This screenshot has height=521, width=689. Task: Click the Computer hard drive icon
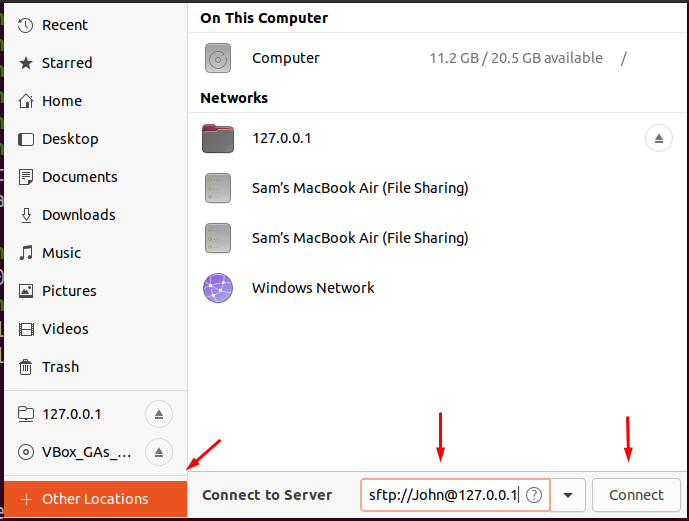point(218,58)
